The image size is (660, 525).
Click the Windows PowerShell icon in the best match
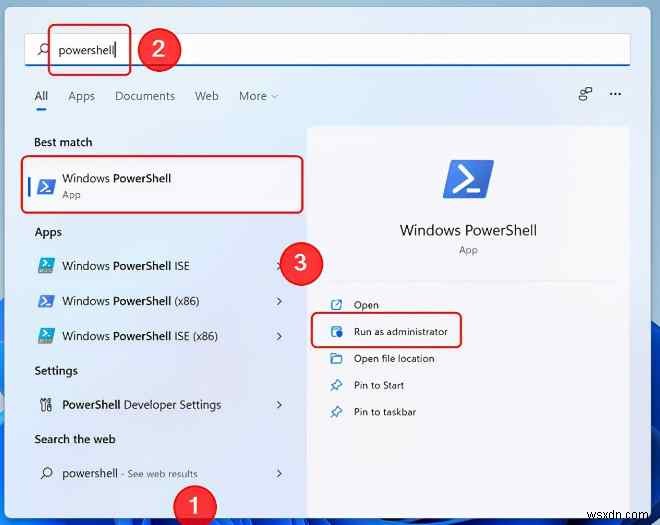pyautogui.click(x=46, y=186)
